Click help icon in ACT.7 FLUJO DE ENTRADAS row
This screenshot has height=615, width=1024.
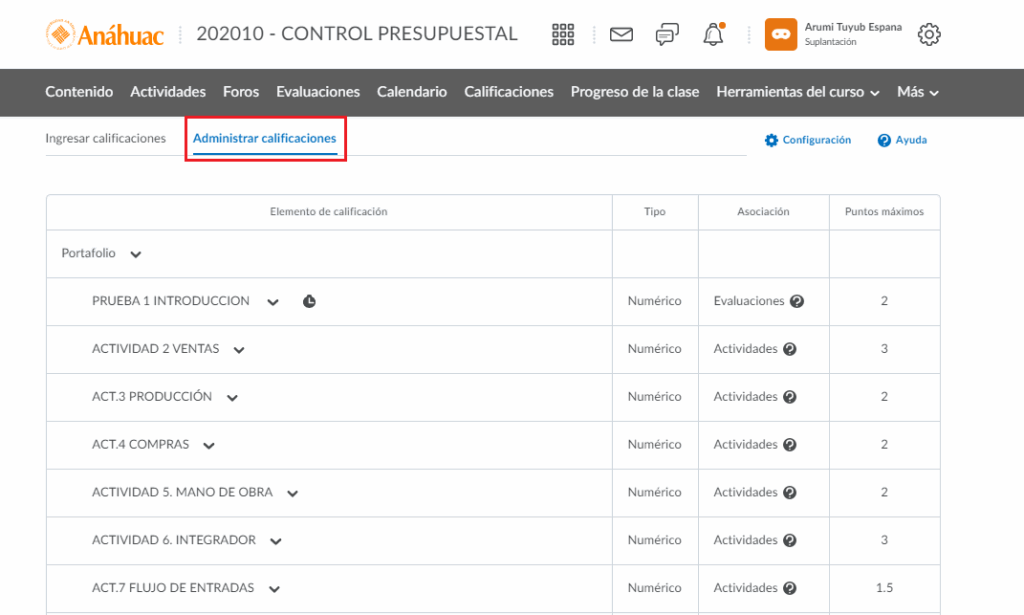click(789, 588)
